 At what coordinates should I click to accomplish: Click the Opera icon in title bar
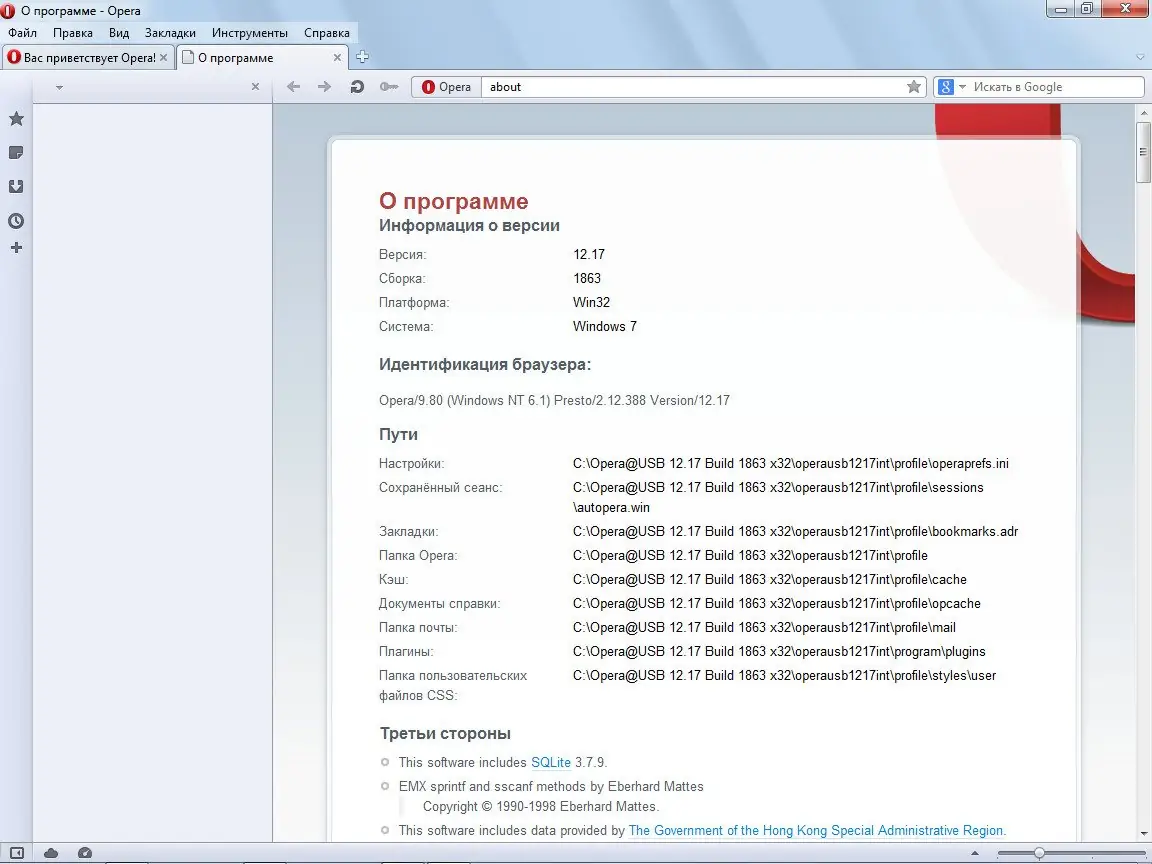8,10
